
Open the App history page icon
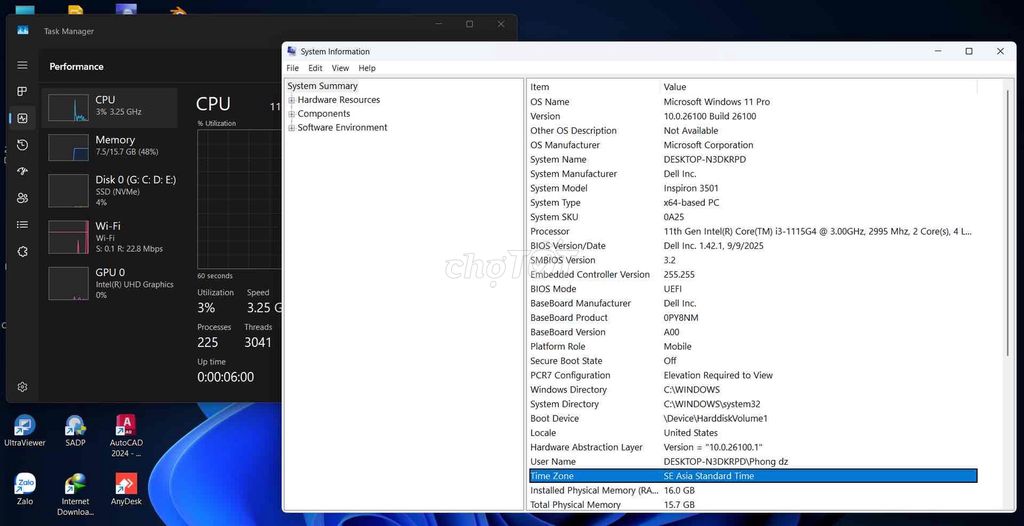(x=22, y=145)
